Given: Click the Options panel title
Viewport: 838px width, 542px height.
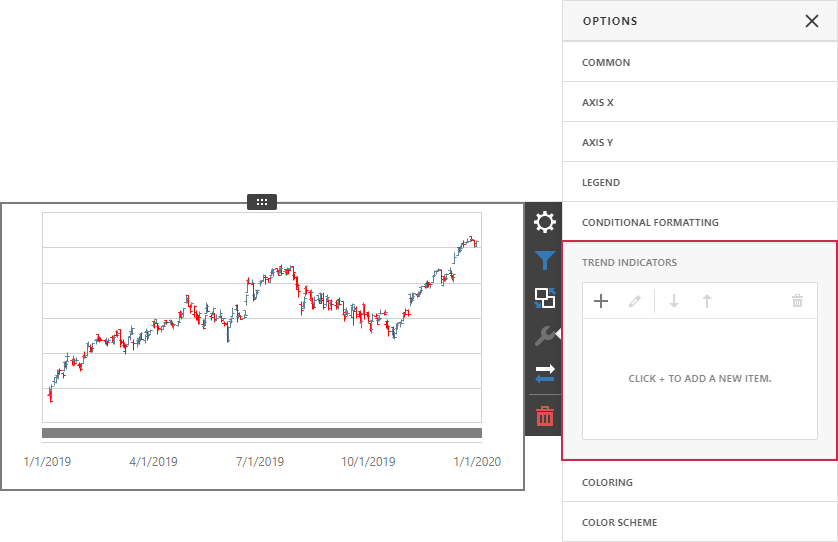Looking at the screenshot, I should [610, 21].
